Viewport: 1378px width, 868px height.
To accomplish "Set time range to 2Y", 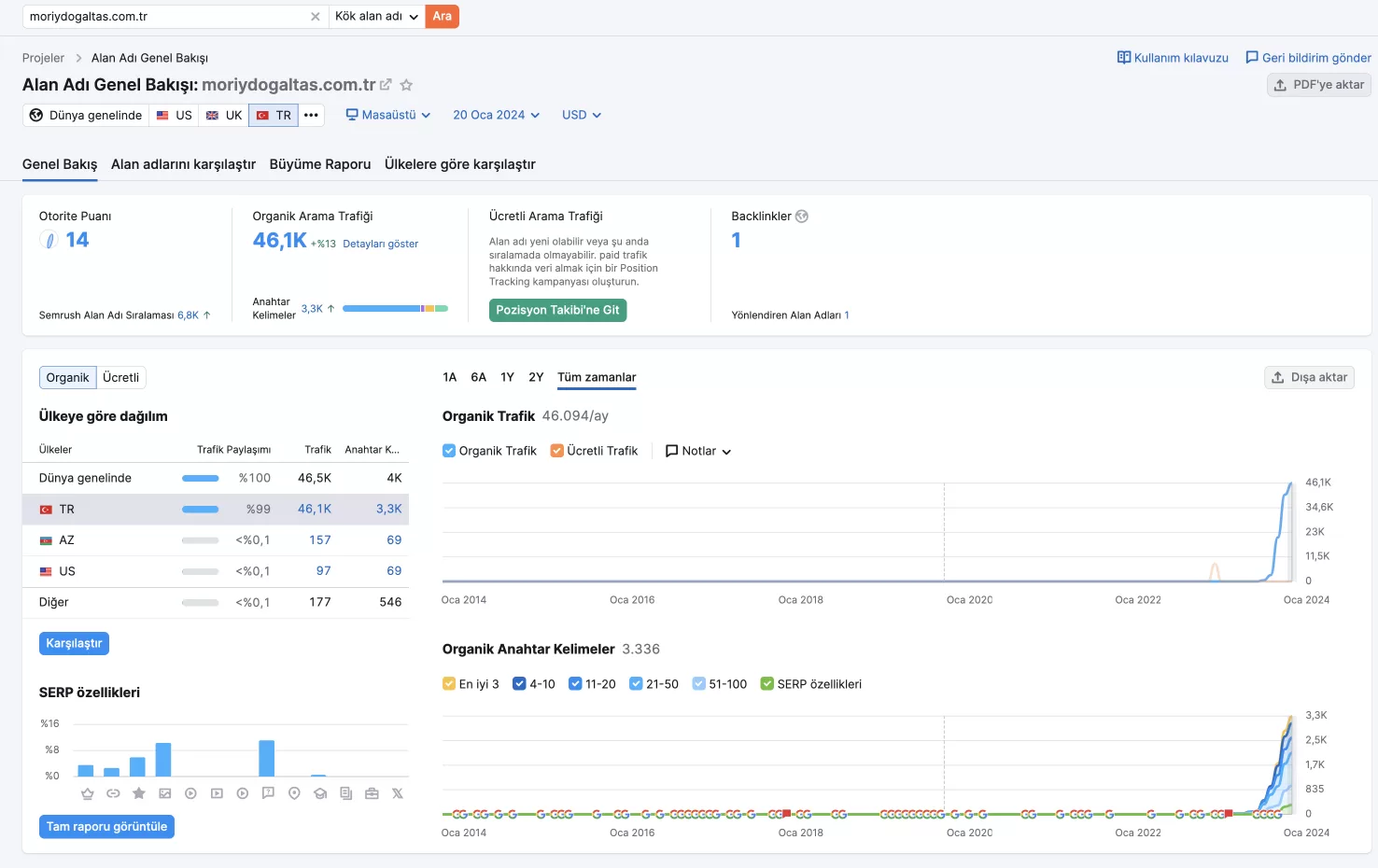I will pos(536,378).
